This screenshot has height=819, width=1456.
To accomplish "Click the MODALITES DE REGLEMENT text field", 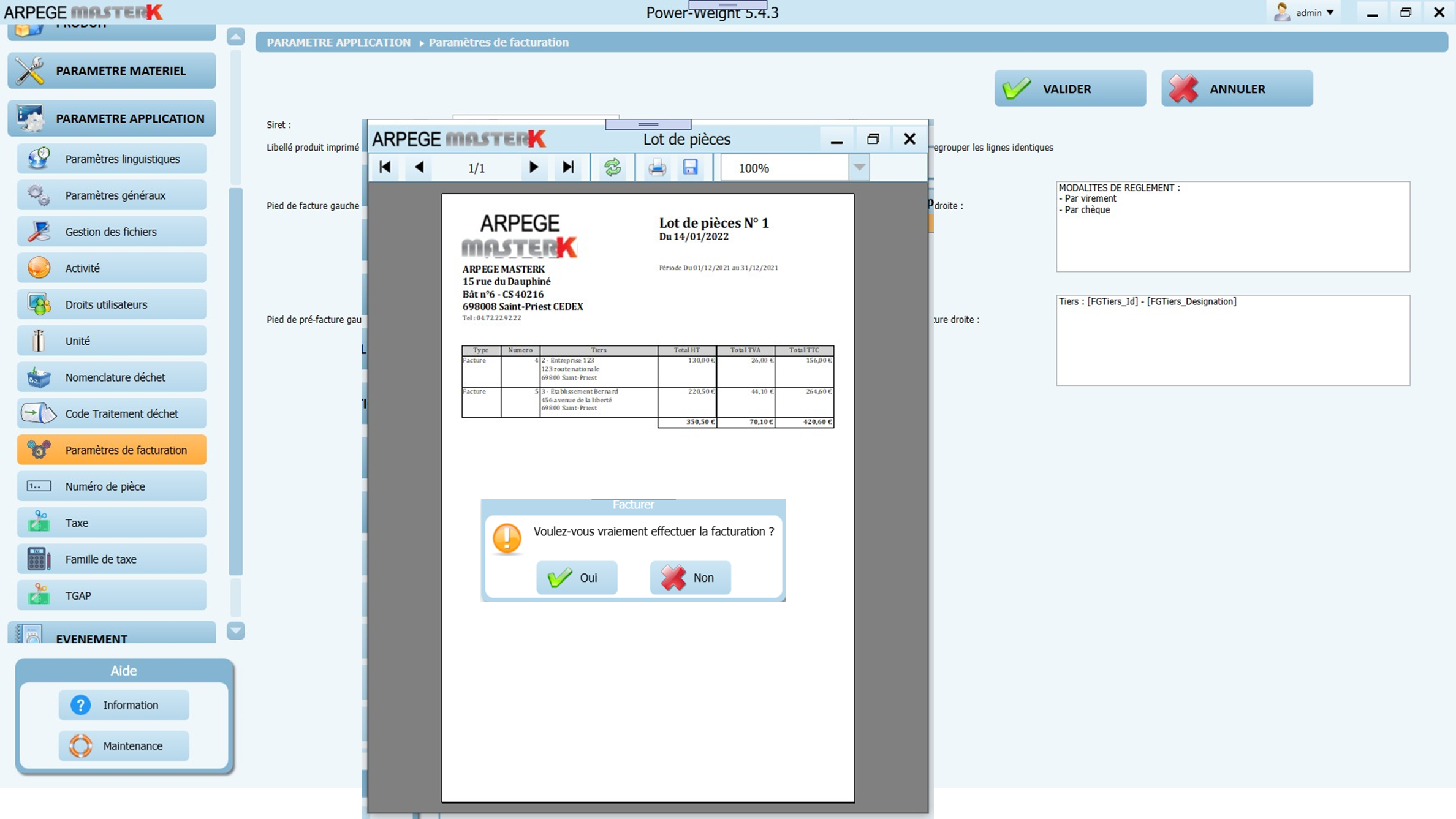I will (x=1232, y=226).
